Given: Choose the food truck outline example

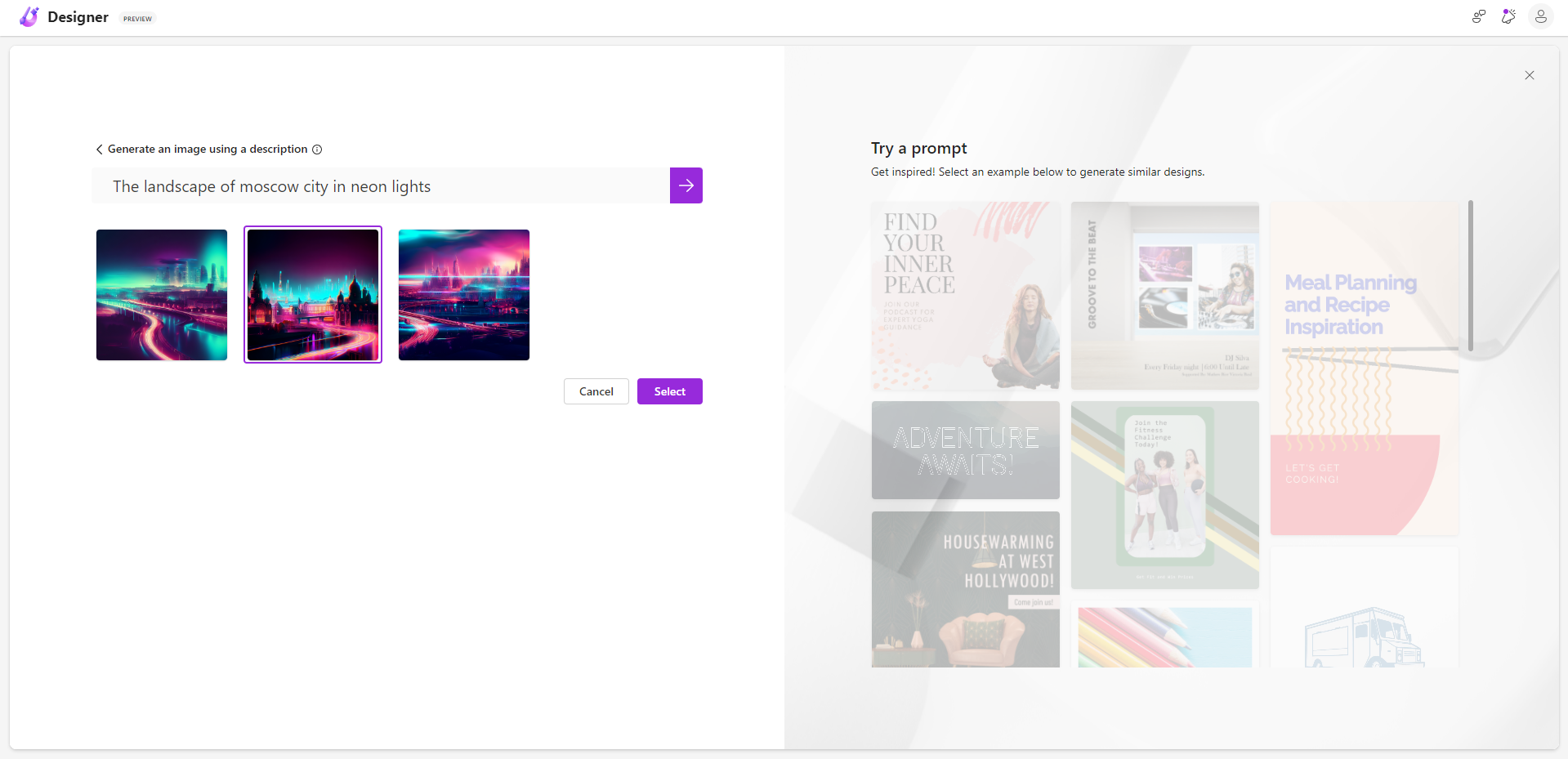Looking at the screenshot, I should (x=1365, y=607).
